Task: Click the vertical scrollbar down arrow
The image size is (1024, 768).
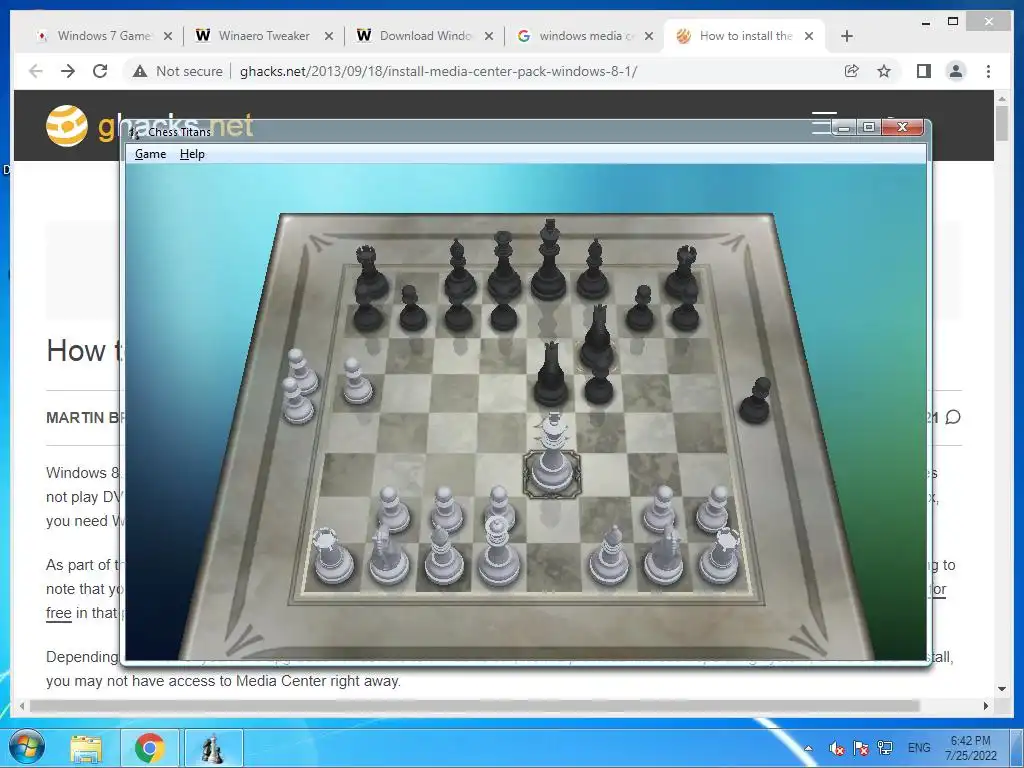Action: 1002,688
